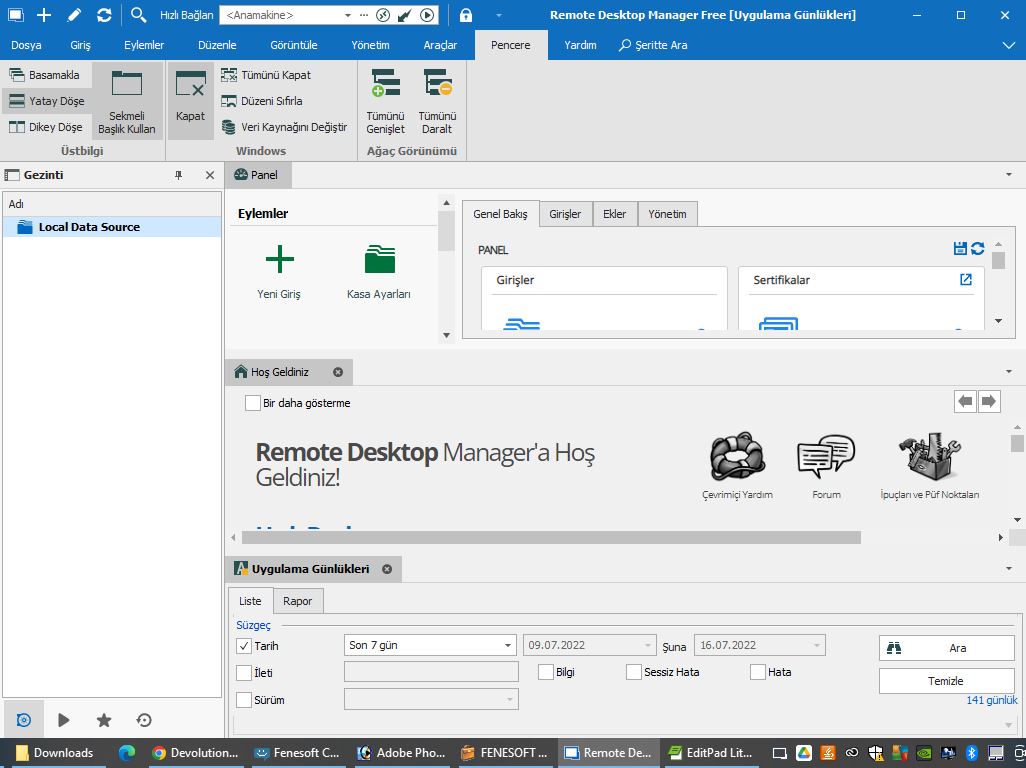1026x768 pixels.
Task: Open the 09.07.2022 start date dropdown
Action: (647, 646)
